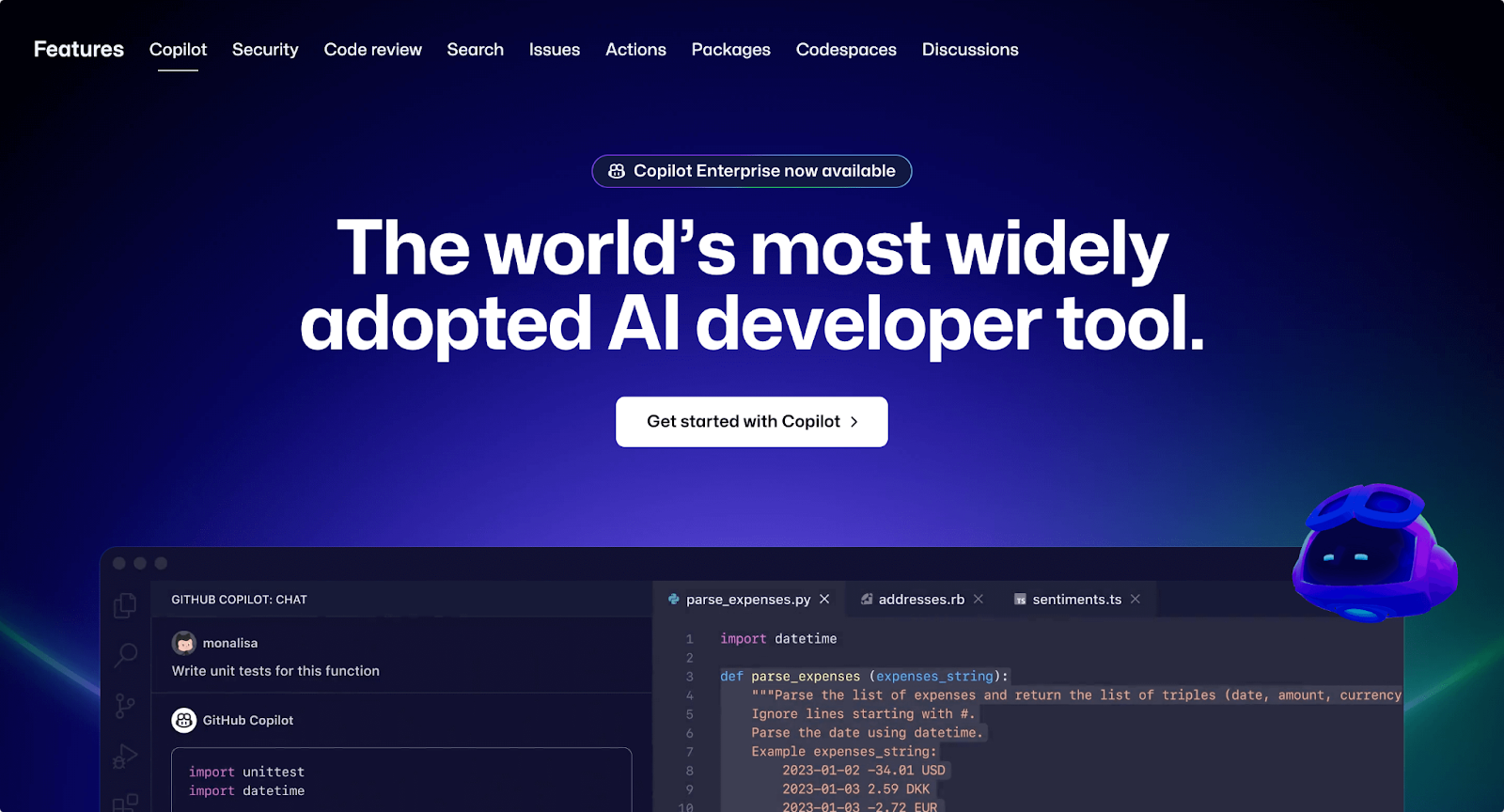Open the Codespaces nav link
The height and width of the screenshot is (812, 1504).
[846, 50]
